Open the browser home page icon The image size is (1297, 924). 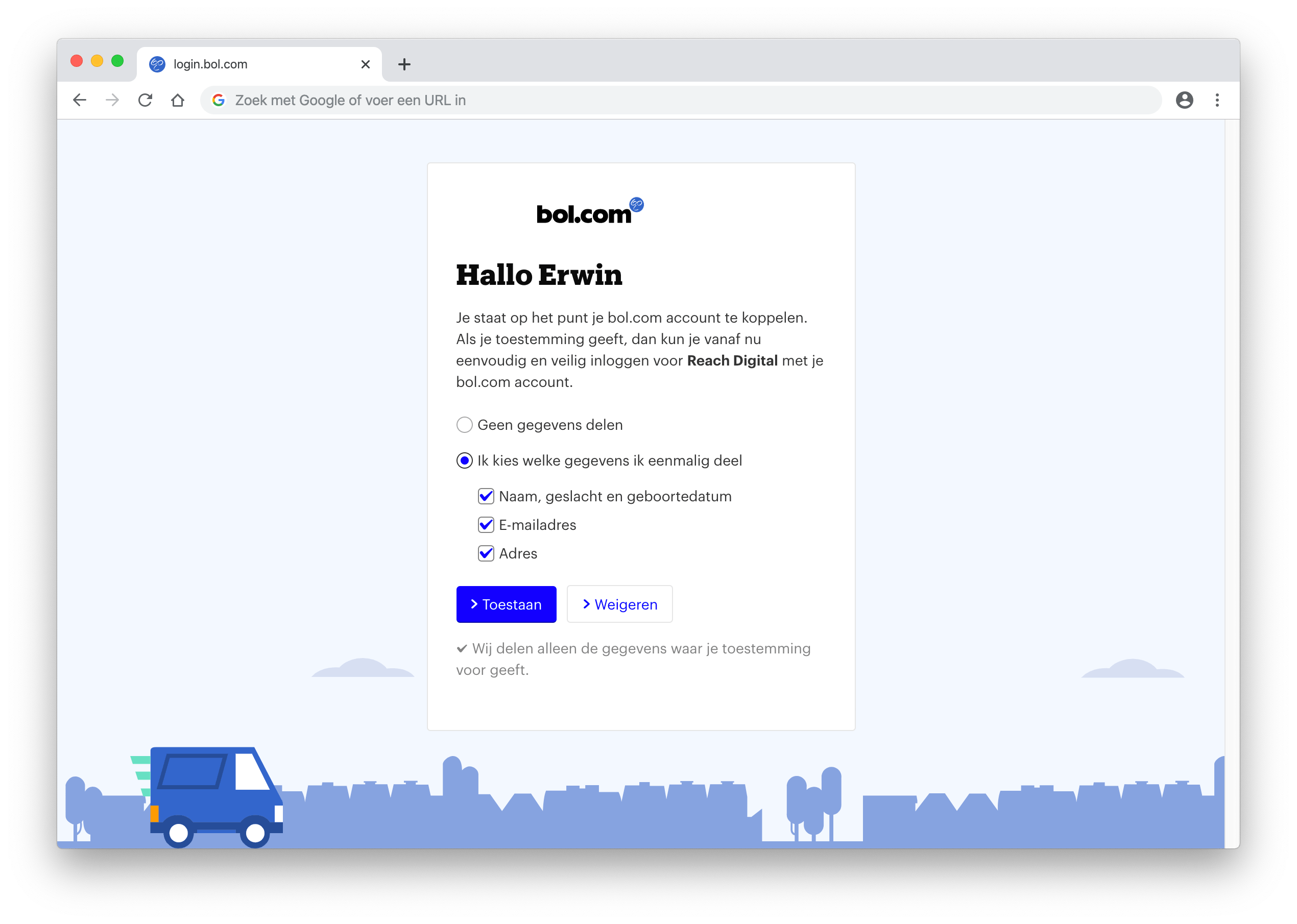coord(178,100)
